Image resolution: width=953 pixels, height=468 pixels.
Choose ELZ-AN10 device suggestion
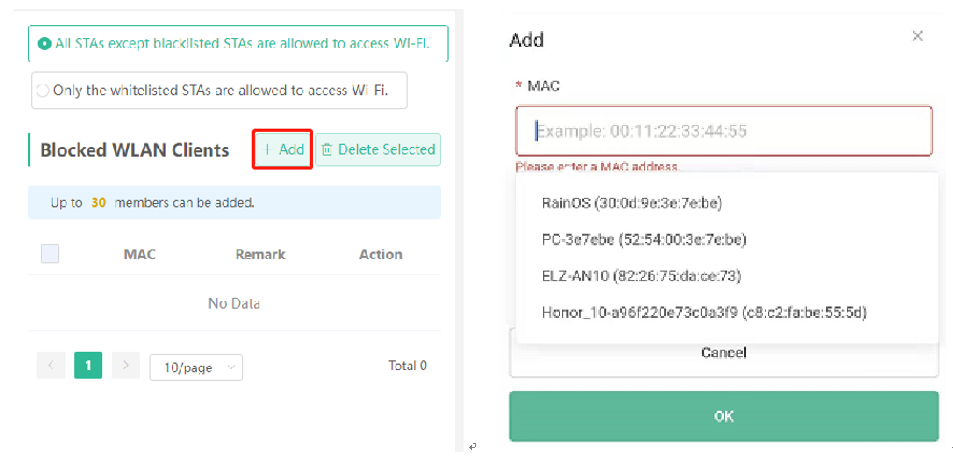641,277
